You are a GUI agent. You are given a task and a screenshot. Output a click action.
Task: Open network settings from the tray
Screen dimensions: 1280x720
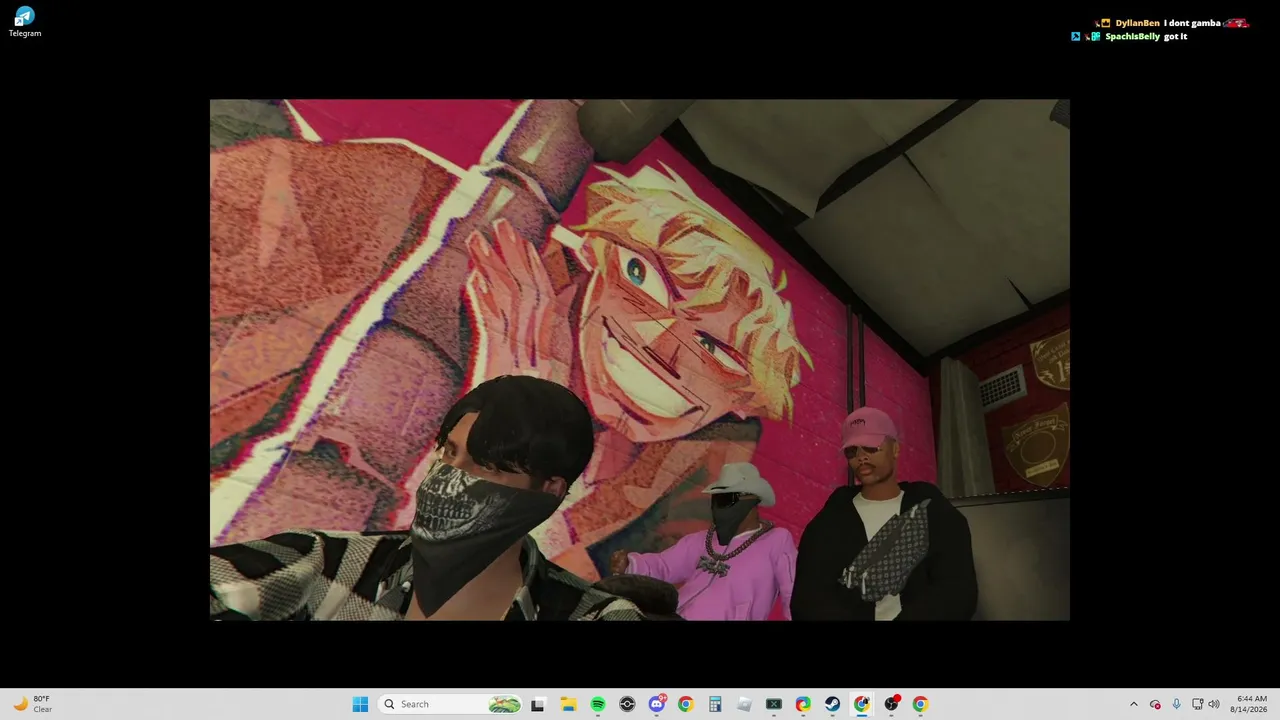(1198, 704)
